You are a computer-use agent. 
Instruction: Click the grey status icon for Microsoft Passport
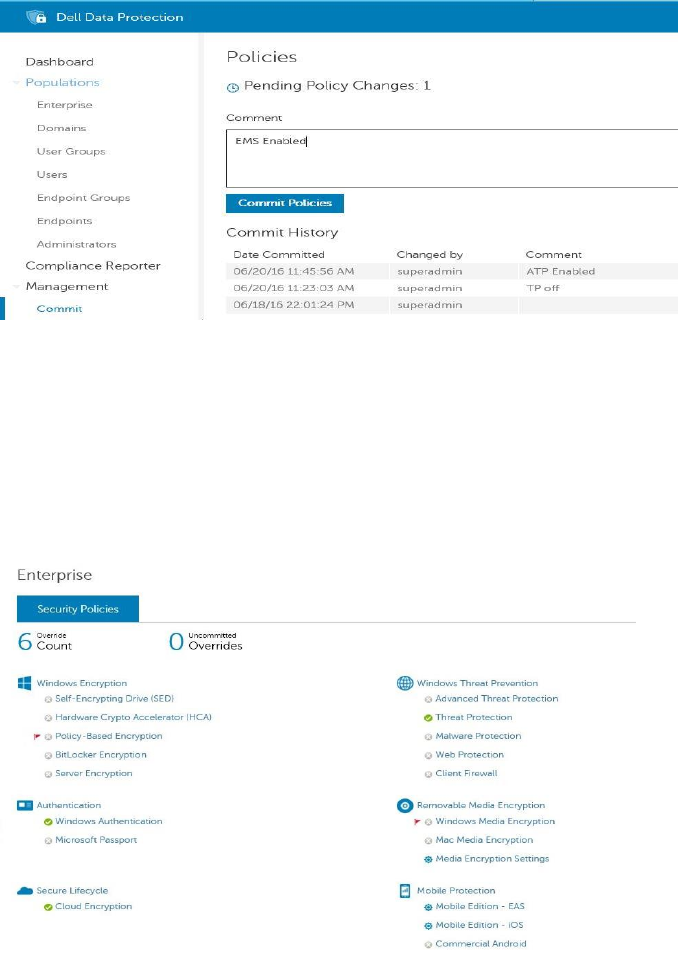tap(48, 841)
